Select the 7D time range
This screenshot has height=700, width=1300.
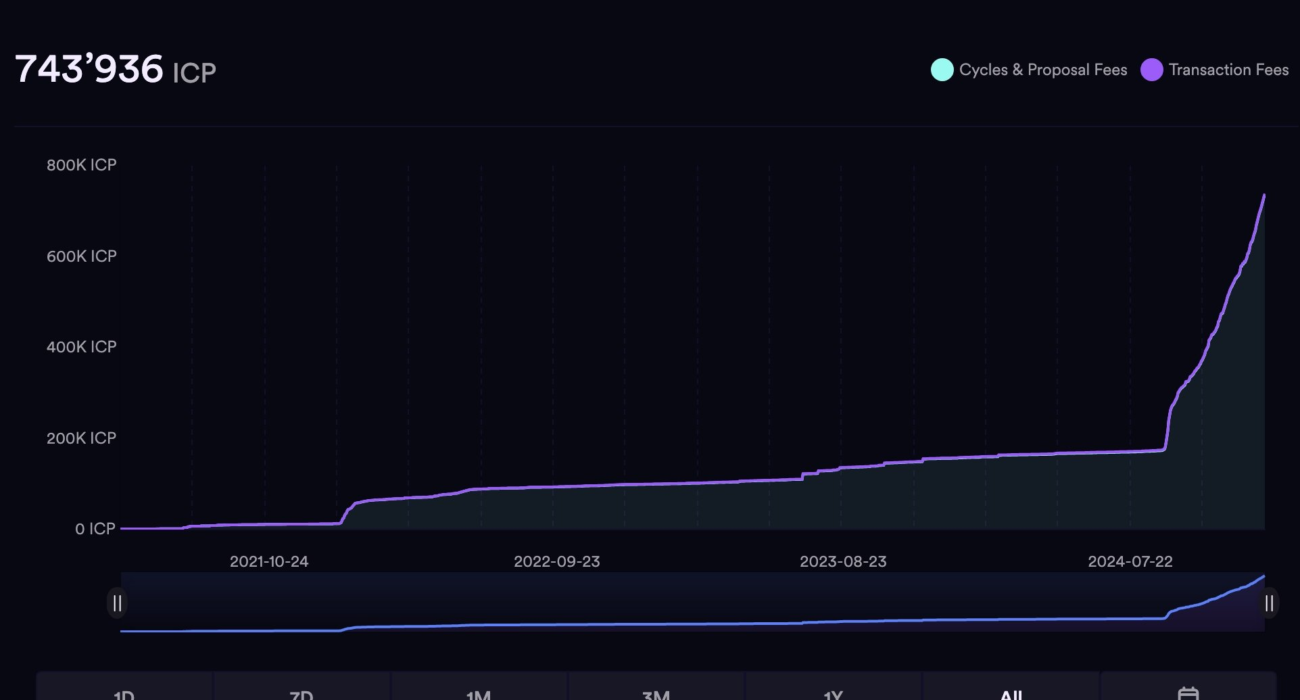point(301,693)
